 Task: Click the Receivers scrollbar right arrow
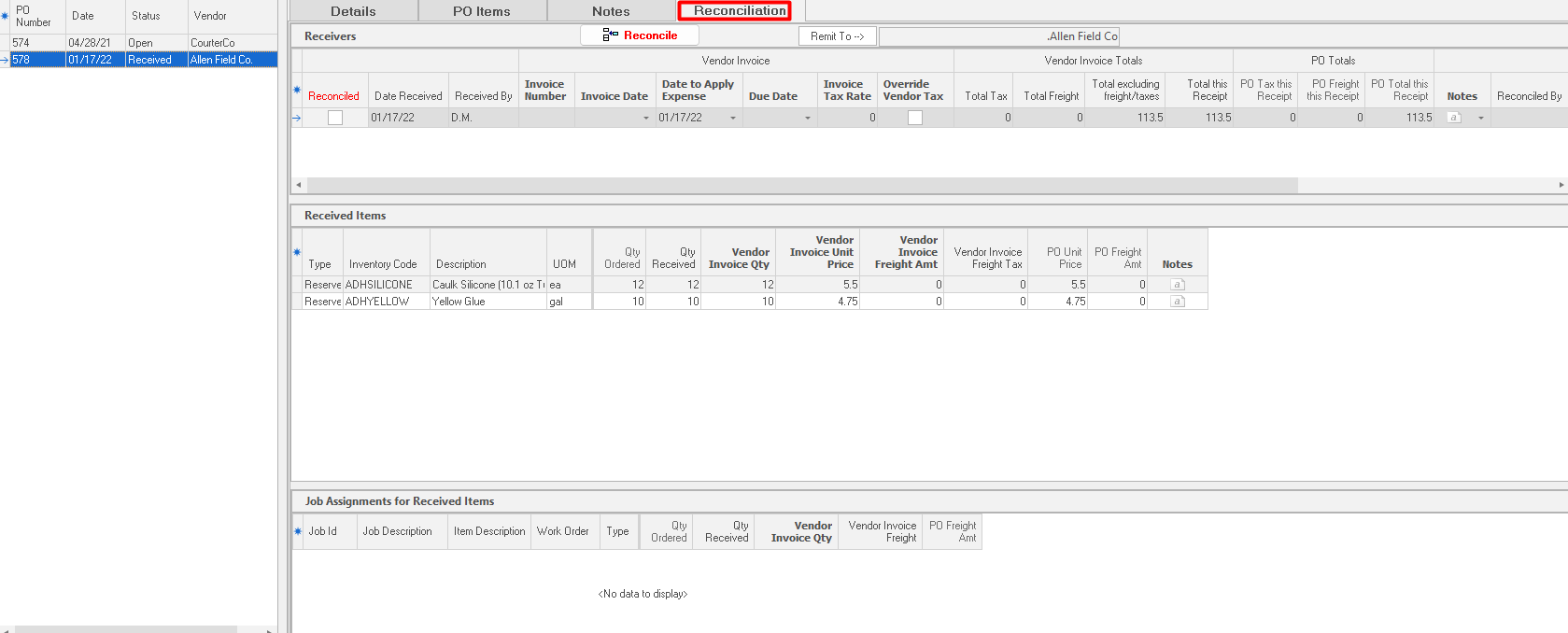(x=1561, y=185)
